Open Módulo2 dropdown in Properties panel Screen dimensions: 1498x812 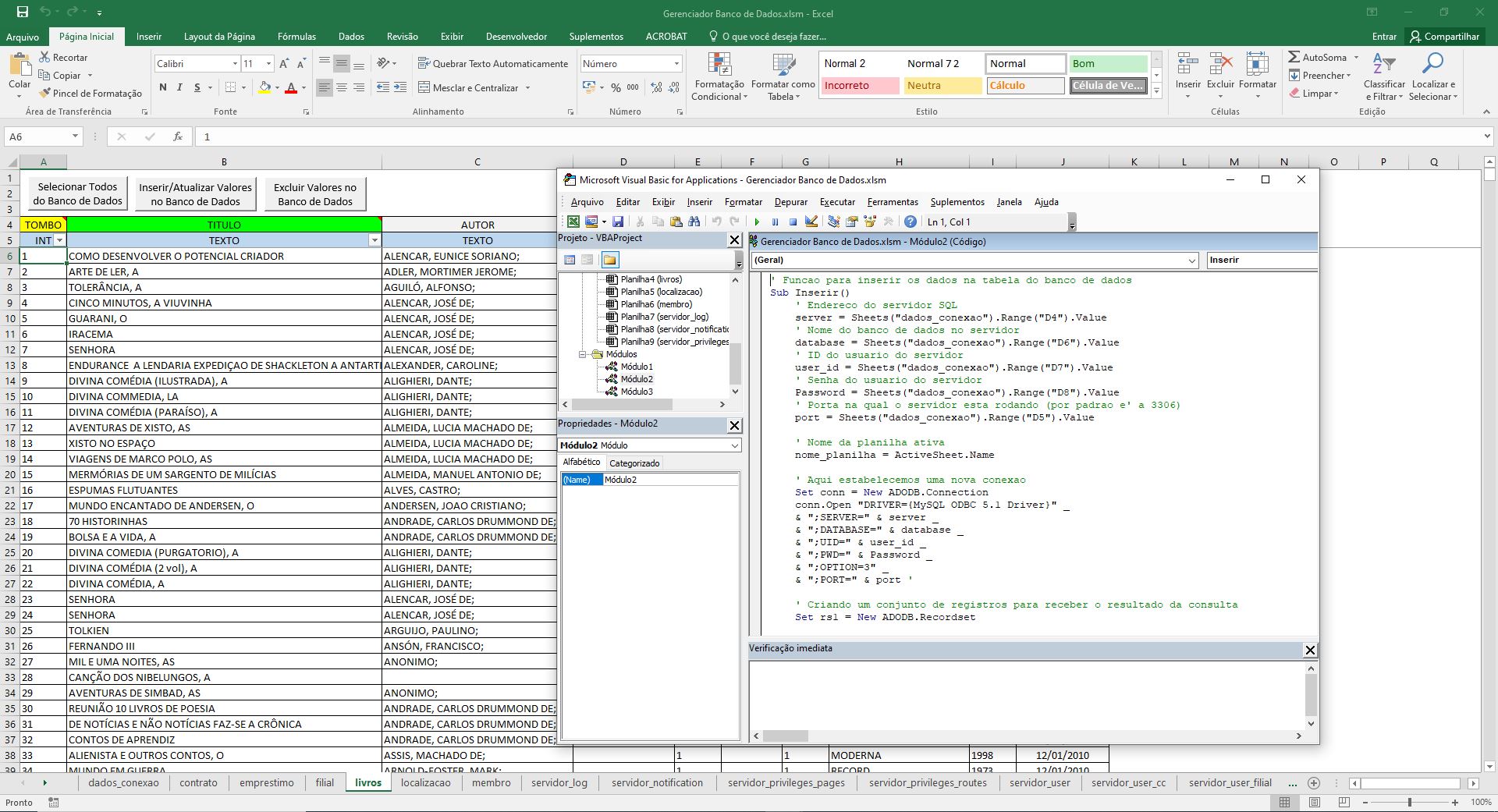coord(734,445)
